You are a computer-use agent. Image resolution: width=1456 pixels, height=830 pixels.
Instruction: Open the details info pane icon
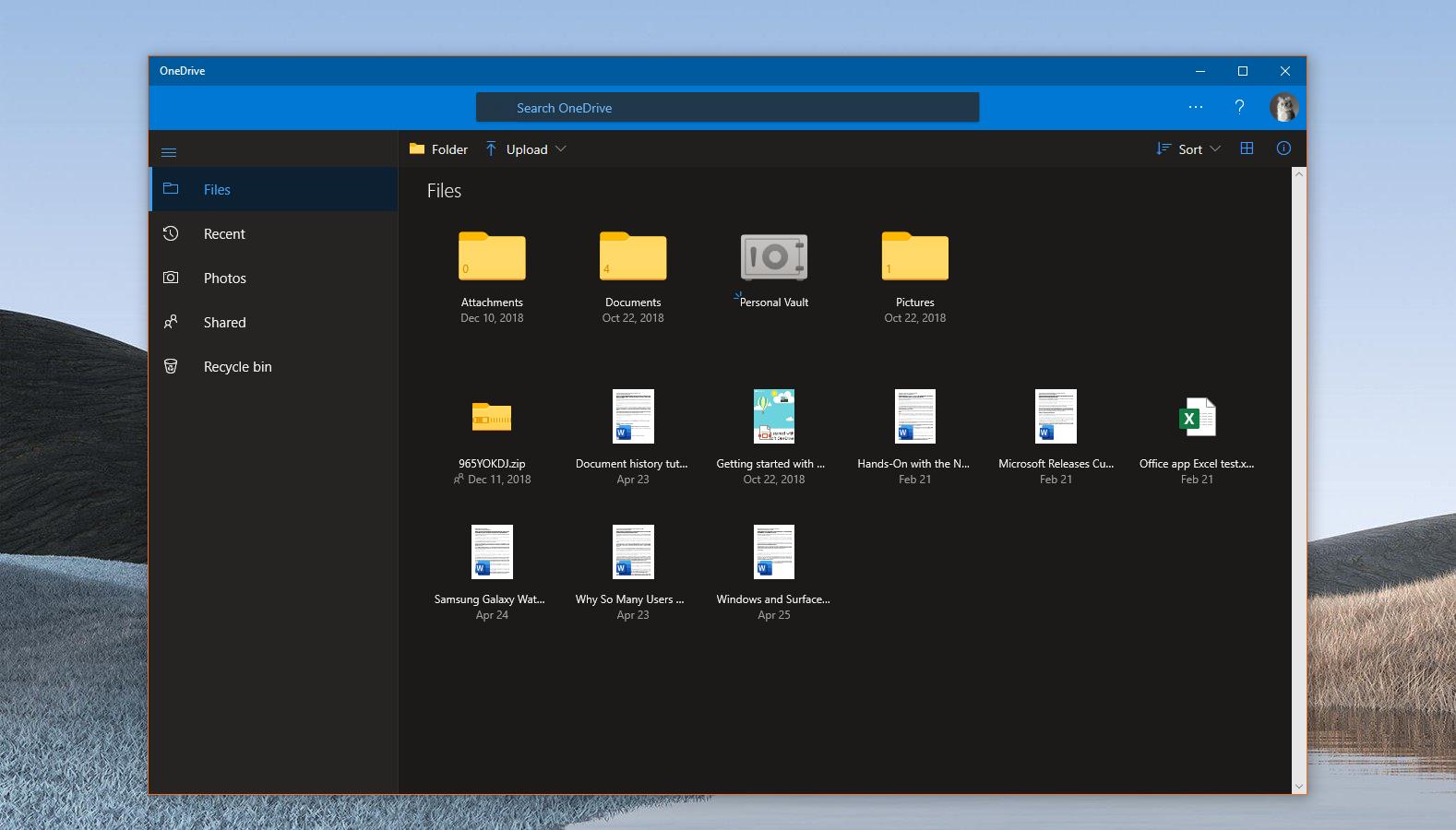1283,148
